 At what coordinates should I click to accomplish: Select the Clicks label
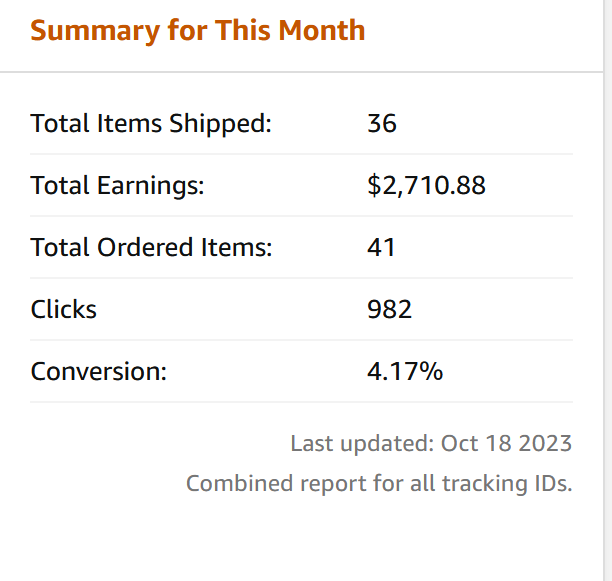63,309
